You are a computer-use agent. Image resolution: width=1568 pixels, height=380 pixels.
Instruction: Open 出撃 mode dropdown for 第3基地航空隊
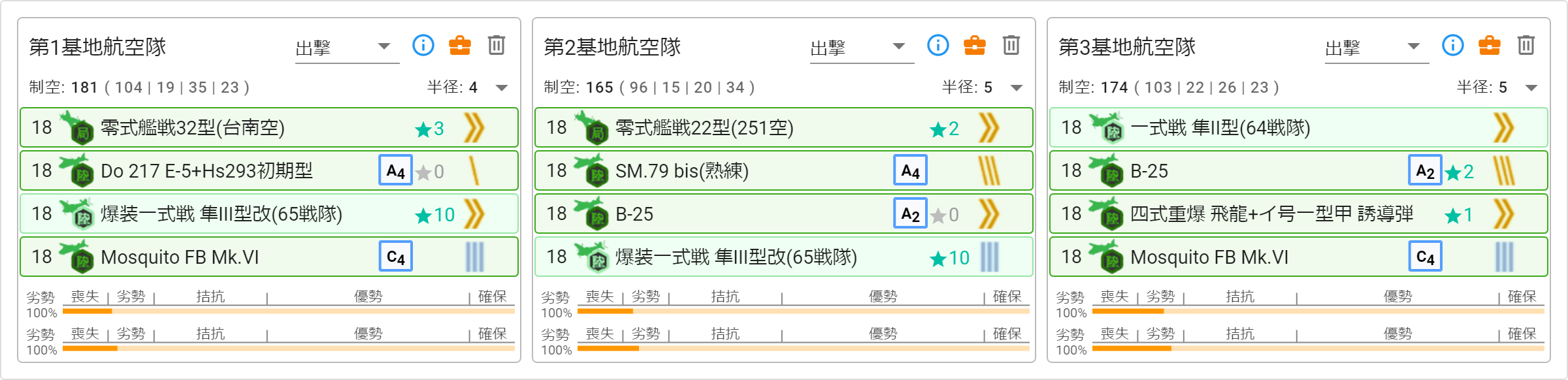[1377, 47]
